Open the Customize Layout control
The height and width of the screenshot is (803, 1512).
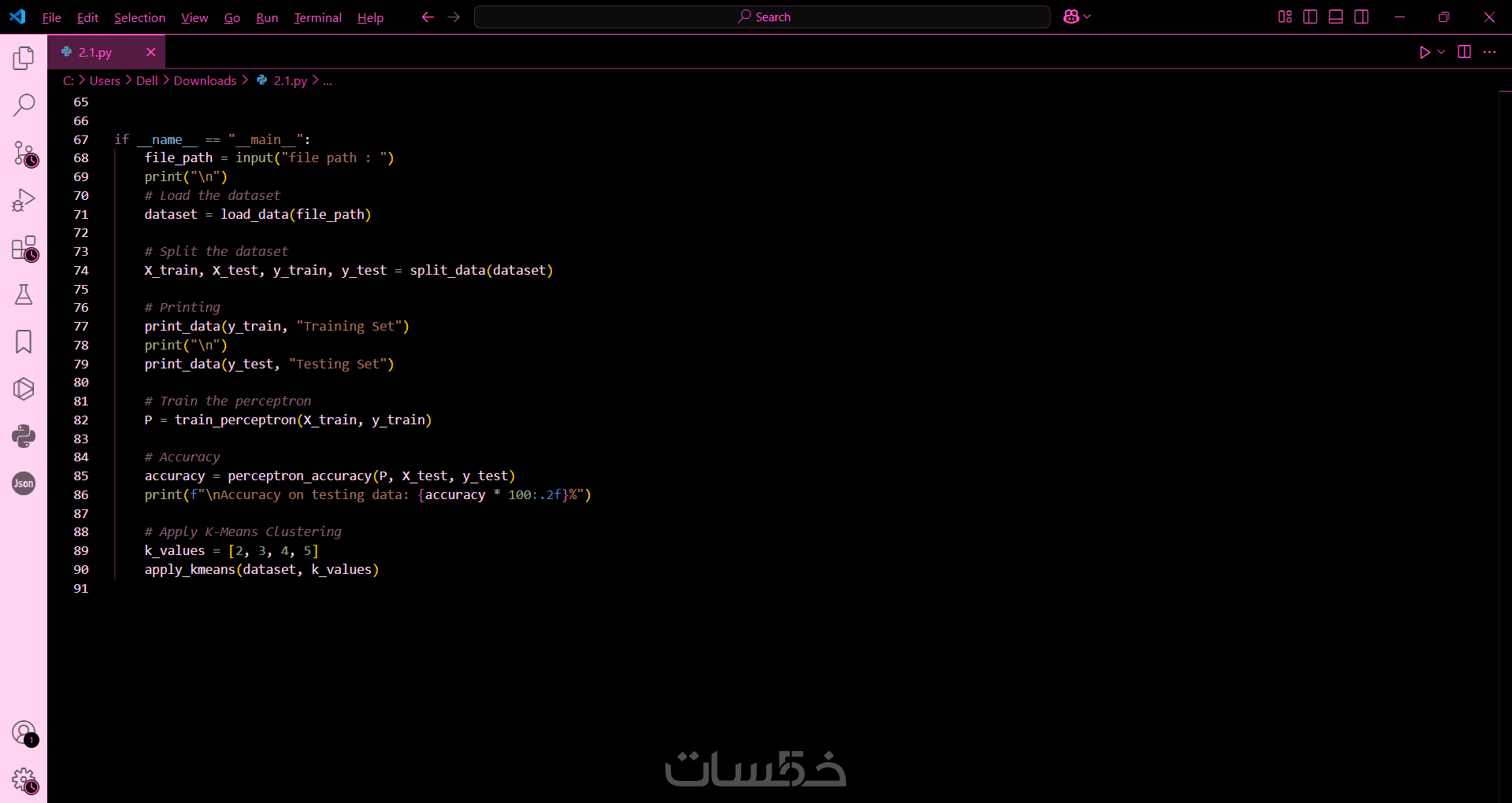(x=1284, y=17)
